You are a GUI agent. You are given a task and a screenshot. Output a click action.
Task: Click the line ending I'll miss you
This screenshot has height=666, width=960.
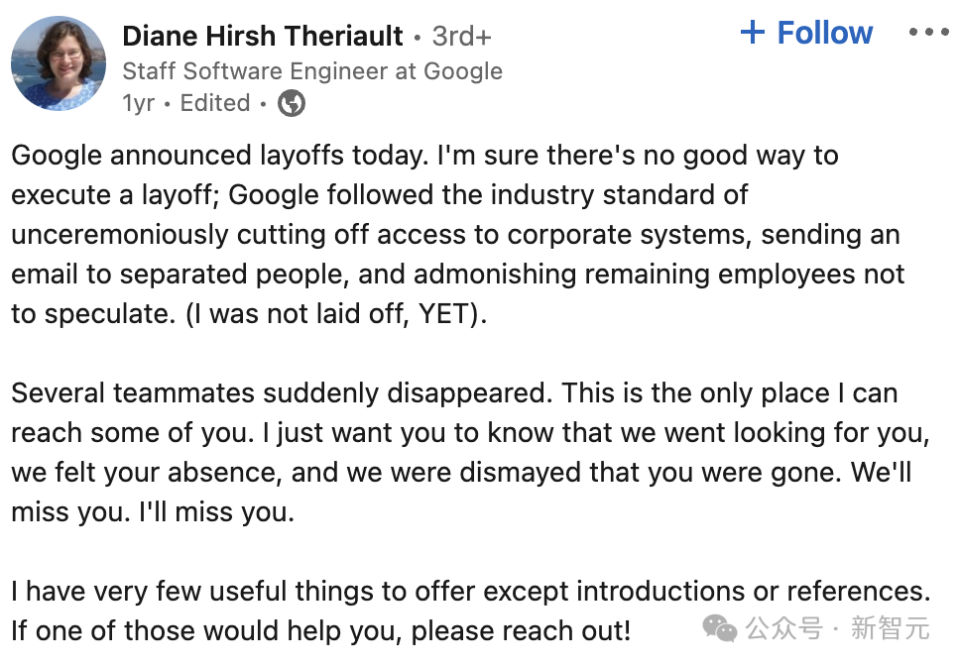point(153,512)
